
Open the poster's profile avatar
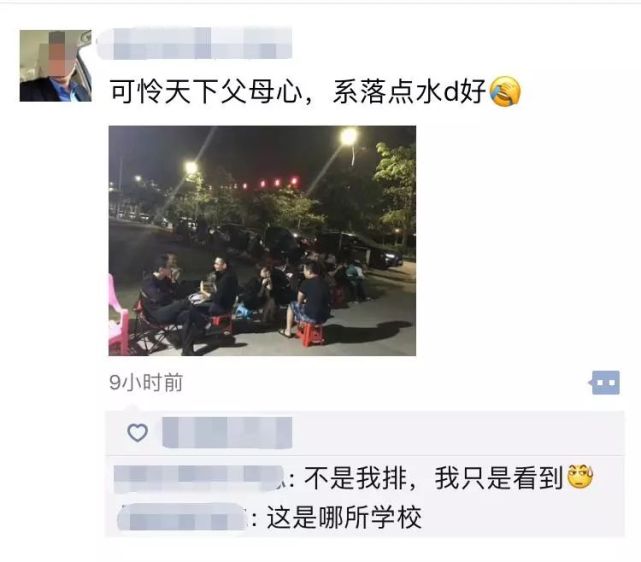[x=55, y=65]
